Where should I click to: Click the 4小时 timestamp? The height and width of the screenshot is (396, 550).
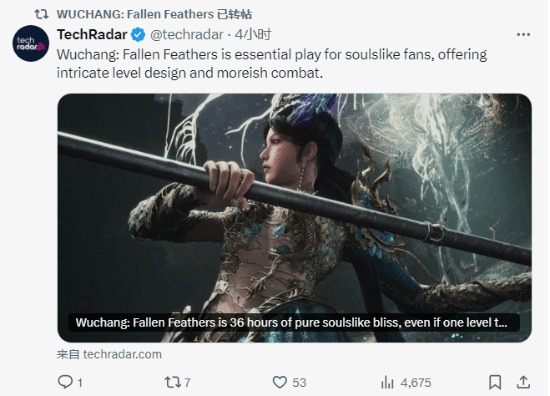[253, 34]
